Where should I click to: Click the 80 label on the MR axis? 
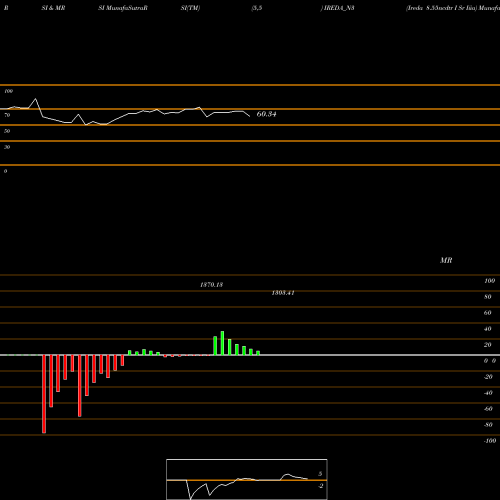(488, 297)
